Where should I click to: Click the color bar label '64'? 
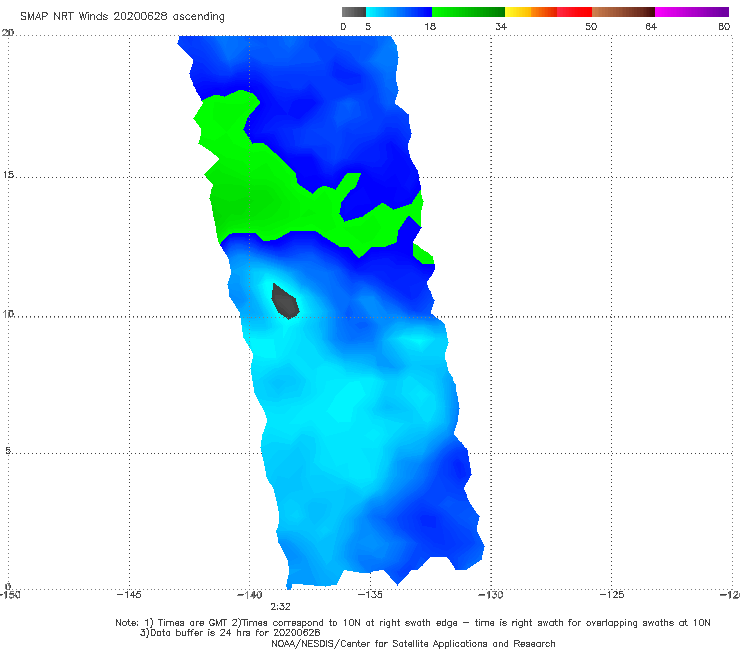(x=651, y=26)
